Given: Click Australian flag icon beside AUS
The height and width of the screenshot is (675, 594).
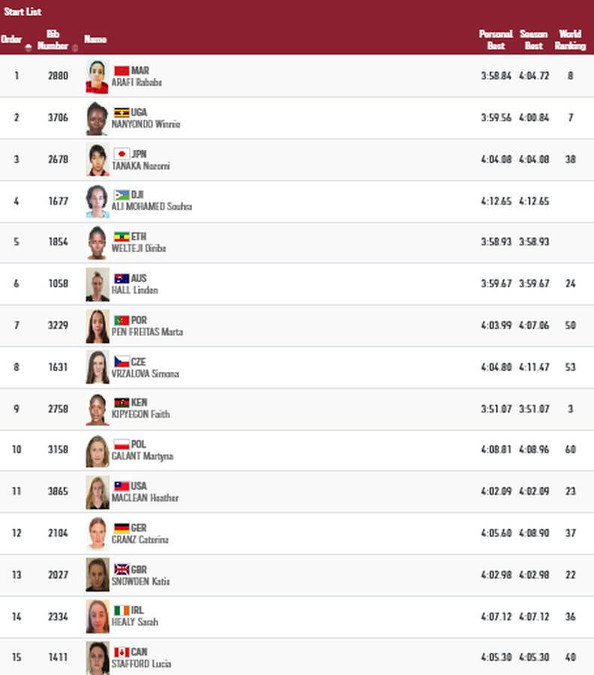Looking at the screenshot, I should tap(121, 279).
